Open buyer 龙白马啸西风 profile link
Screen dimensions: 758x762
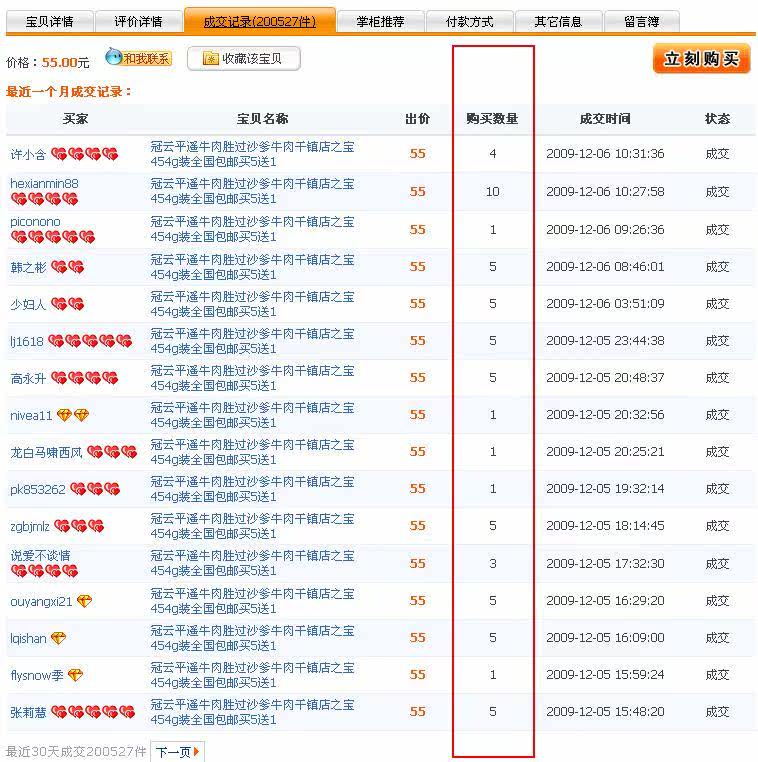click(x=46, y=452)
